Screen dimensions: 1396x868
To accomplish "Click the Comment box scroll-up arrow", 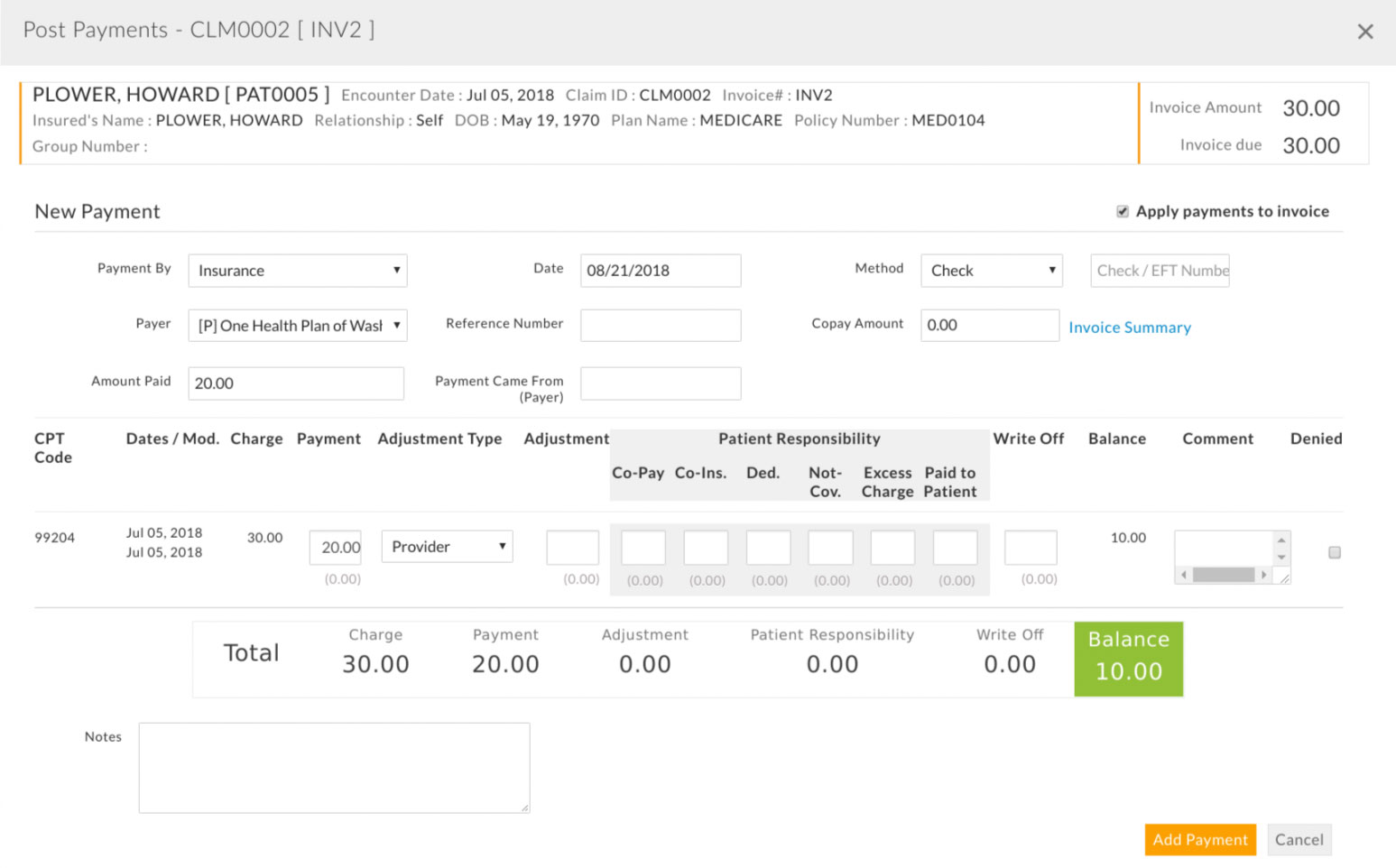I will tap(1280, 540).
